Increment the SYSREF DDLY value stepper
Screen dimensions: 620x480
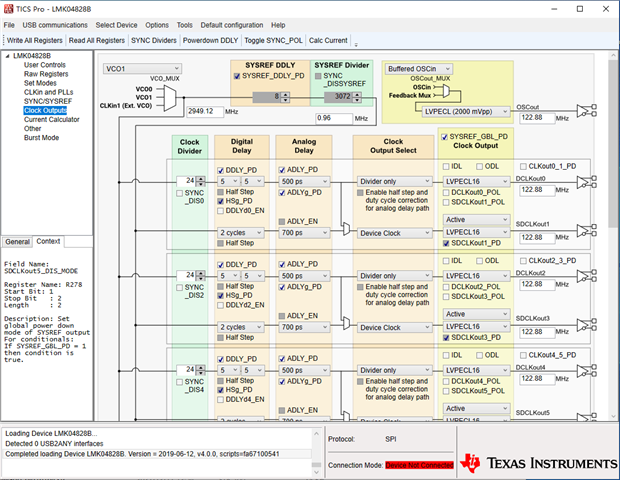(285, 94)
